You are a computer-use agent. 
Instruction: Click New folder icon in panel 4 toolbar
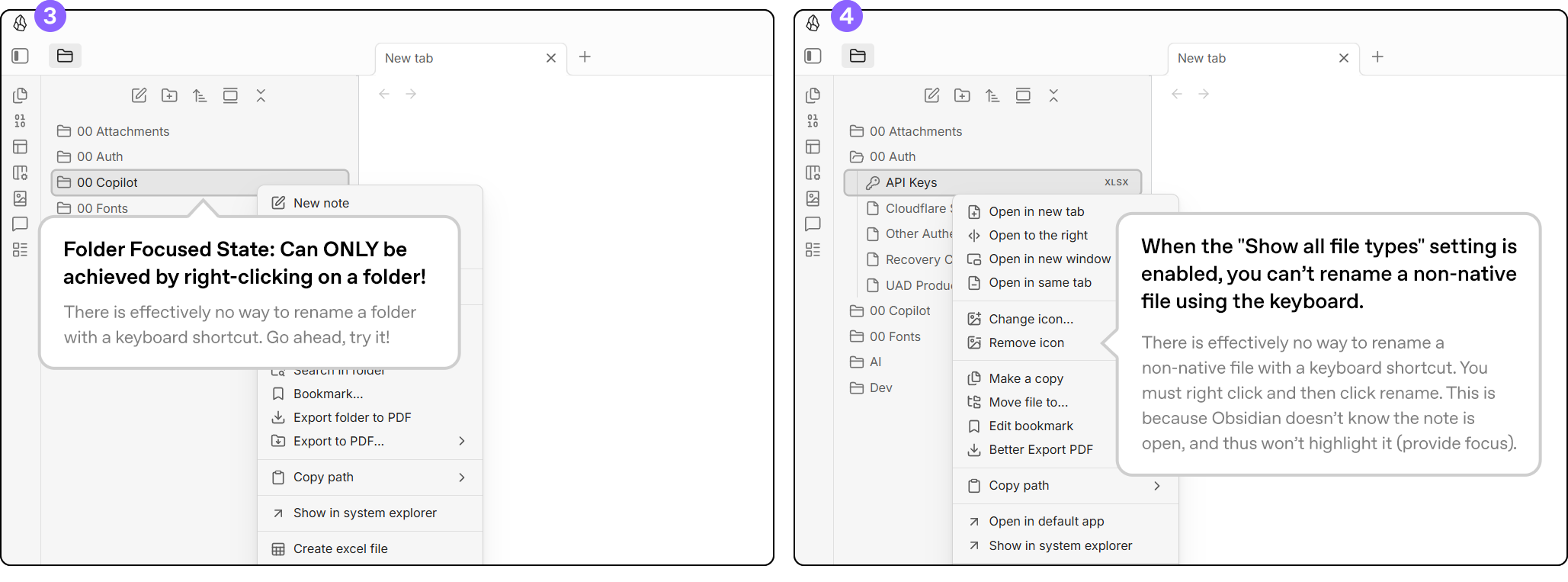[962, 95]
